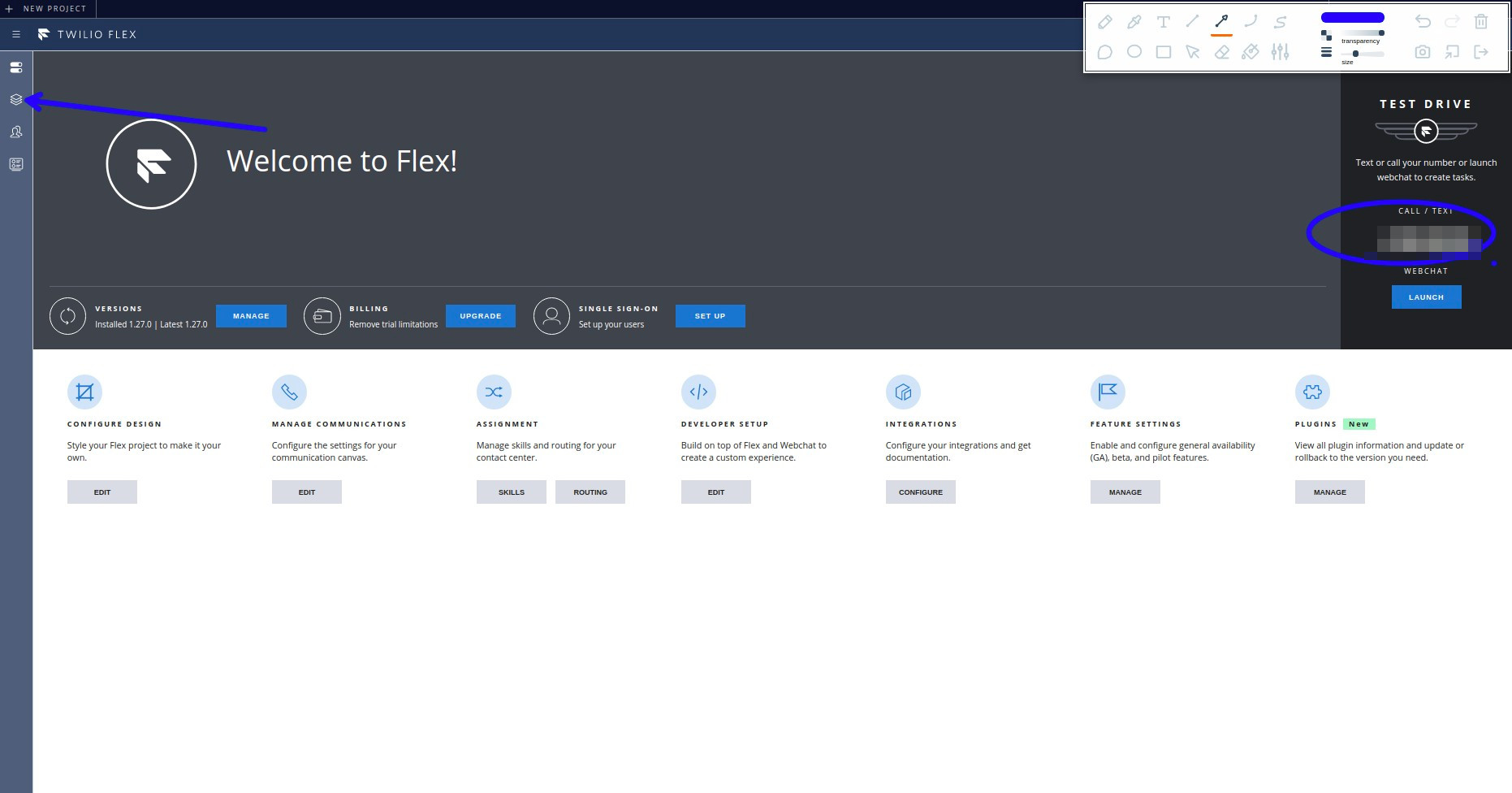Configure Integrations

921,492
